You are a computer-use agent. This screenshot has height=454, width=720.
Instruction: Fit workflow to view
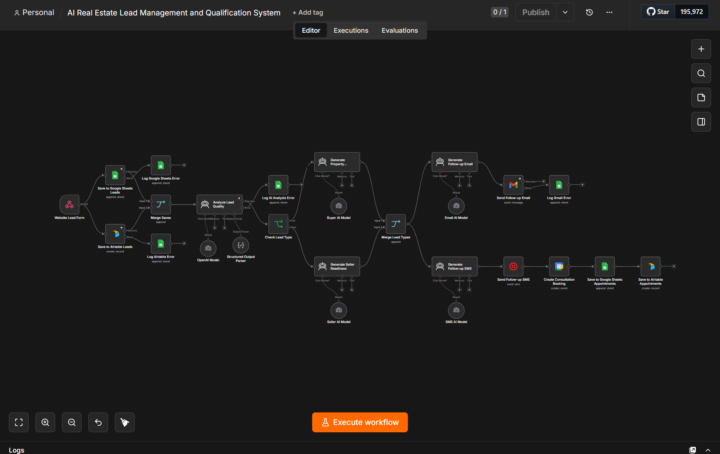(x=19, y=422)
